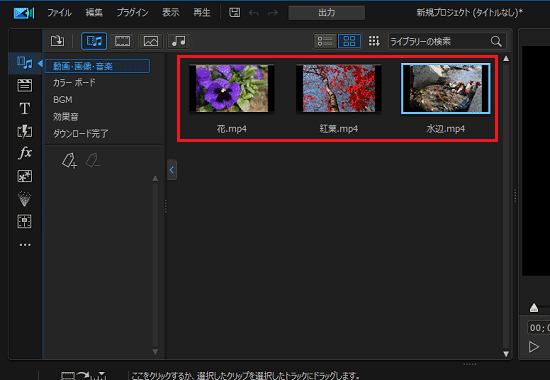Image resolution: width=550 pixels, height=380 pixels.
Task: Toggle the audio-only filter button
Action: 179,41
